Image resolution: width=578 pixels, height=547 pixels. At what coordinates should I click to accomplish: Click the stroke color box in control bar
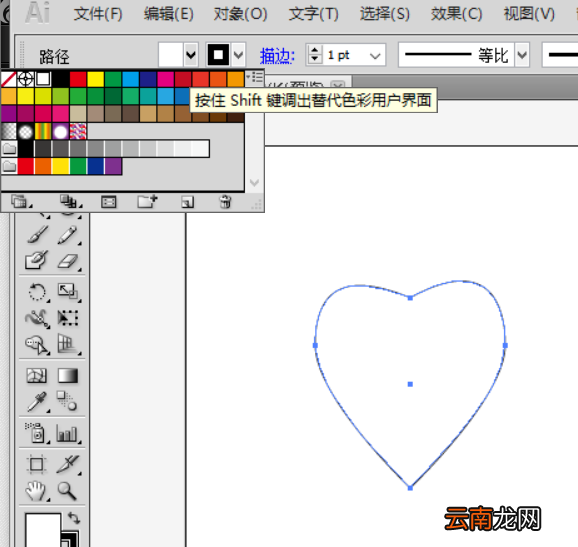(x=218, y=55)
